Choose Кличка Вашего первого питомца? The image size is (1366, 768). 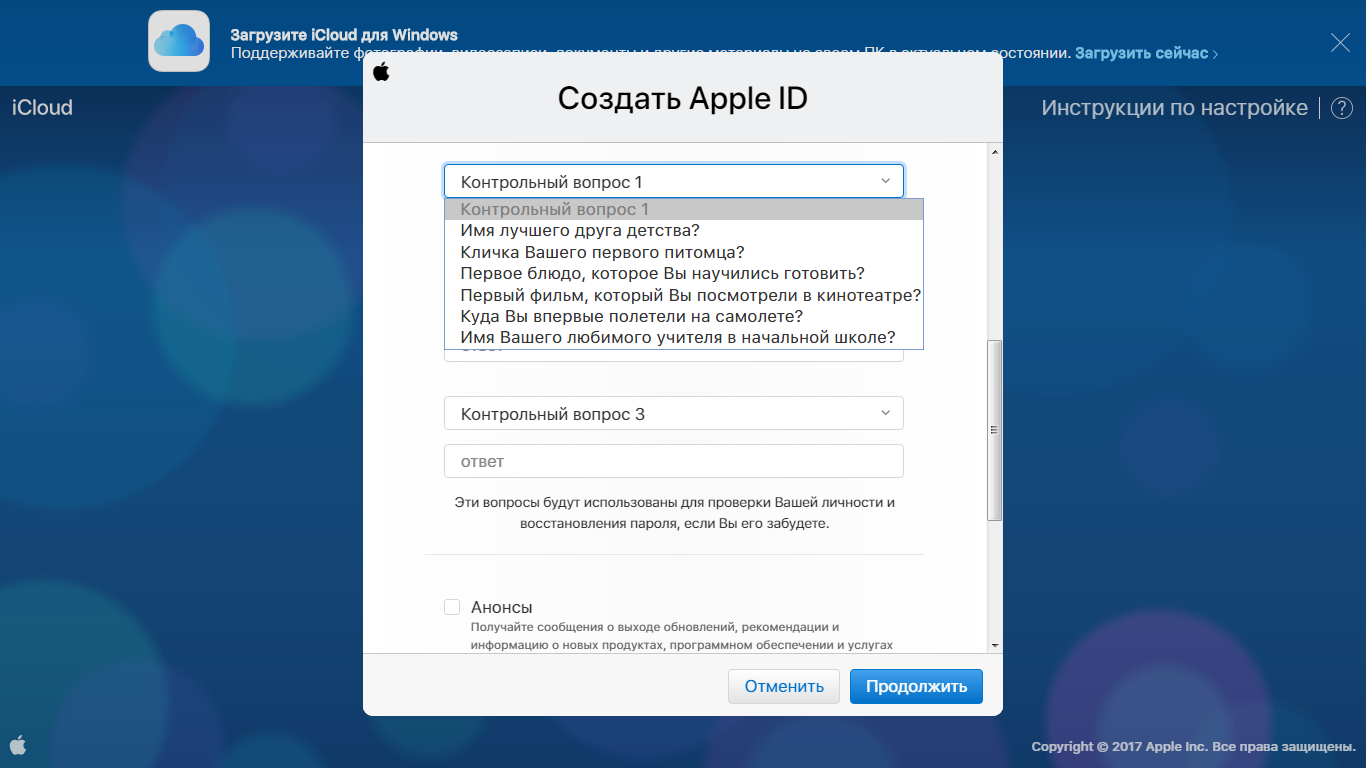pyautogui.click(x=684, y=252)
